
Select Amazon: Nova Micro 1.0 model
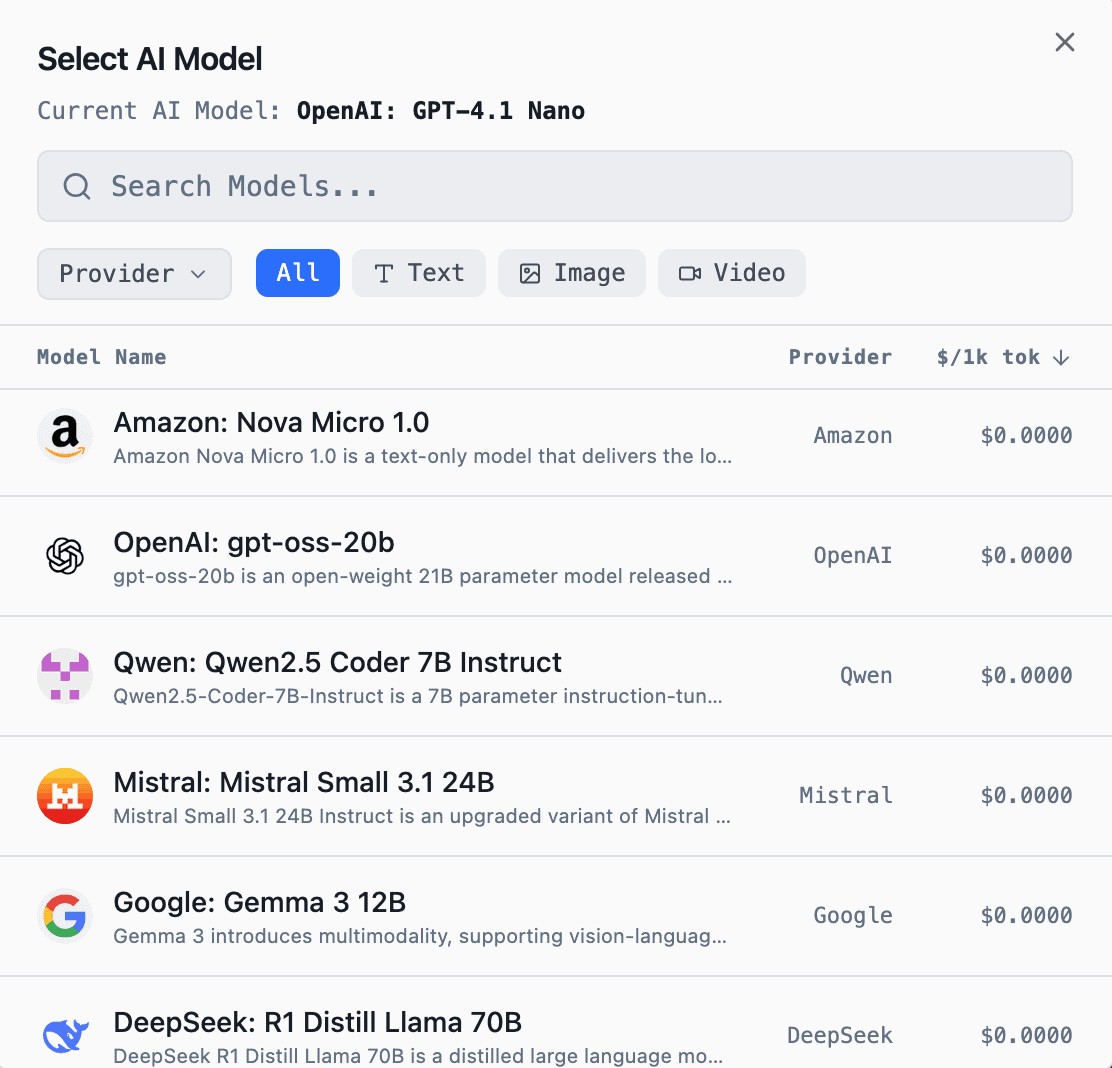coord(271,423)
